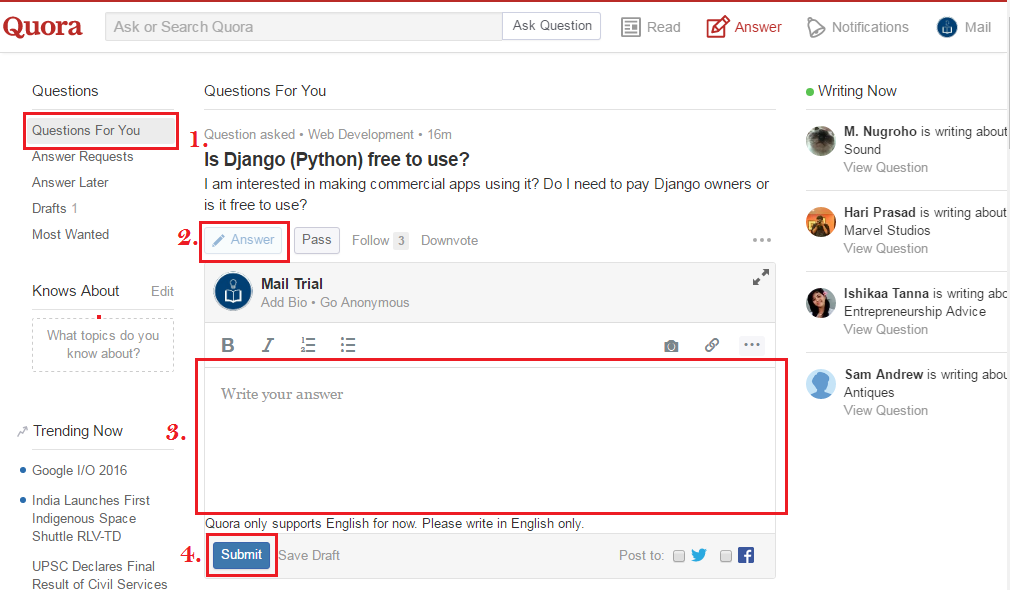This screenshot has width=1010, height=590.
Task: Apply bold formatting in editor
Action: click(227, 345)
